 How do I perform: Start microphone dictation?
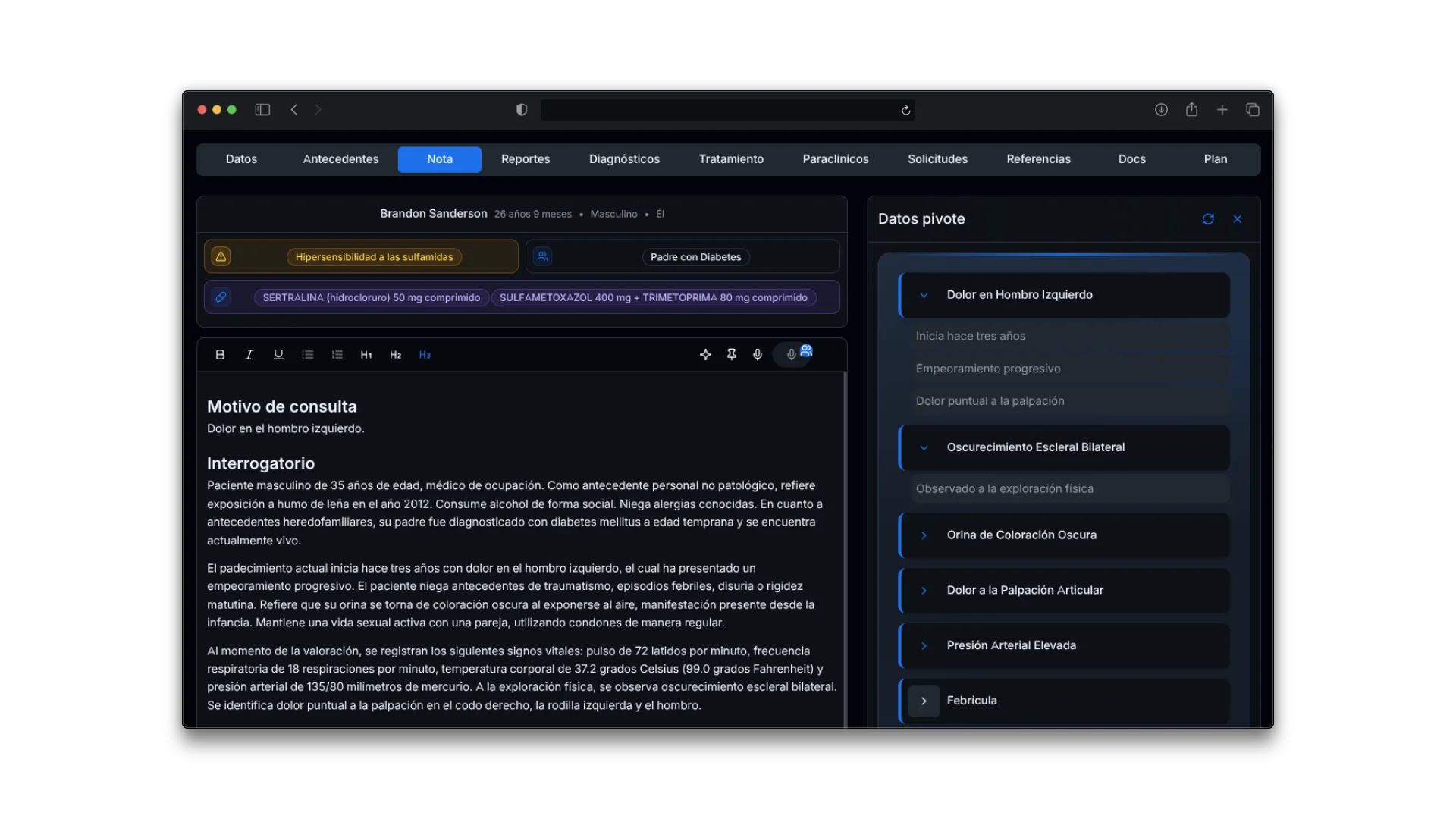(757, 354)
